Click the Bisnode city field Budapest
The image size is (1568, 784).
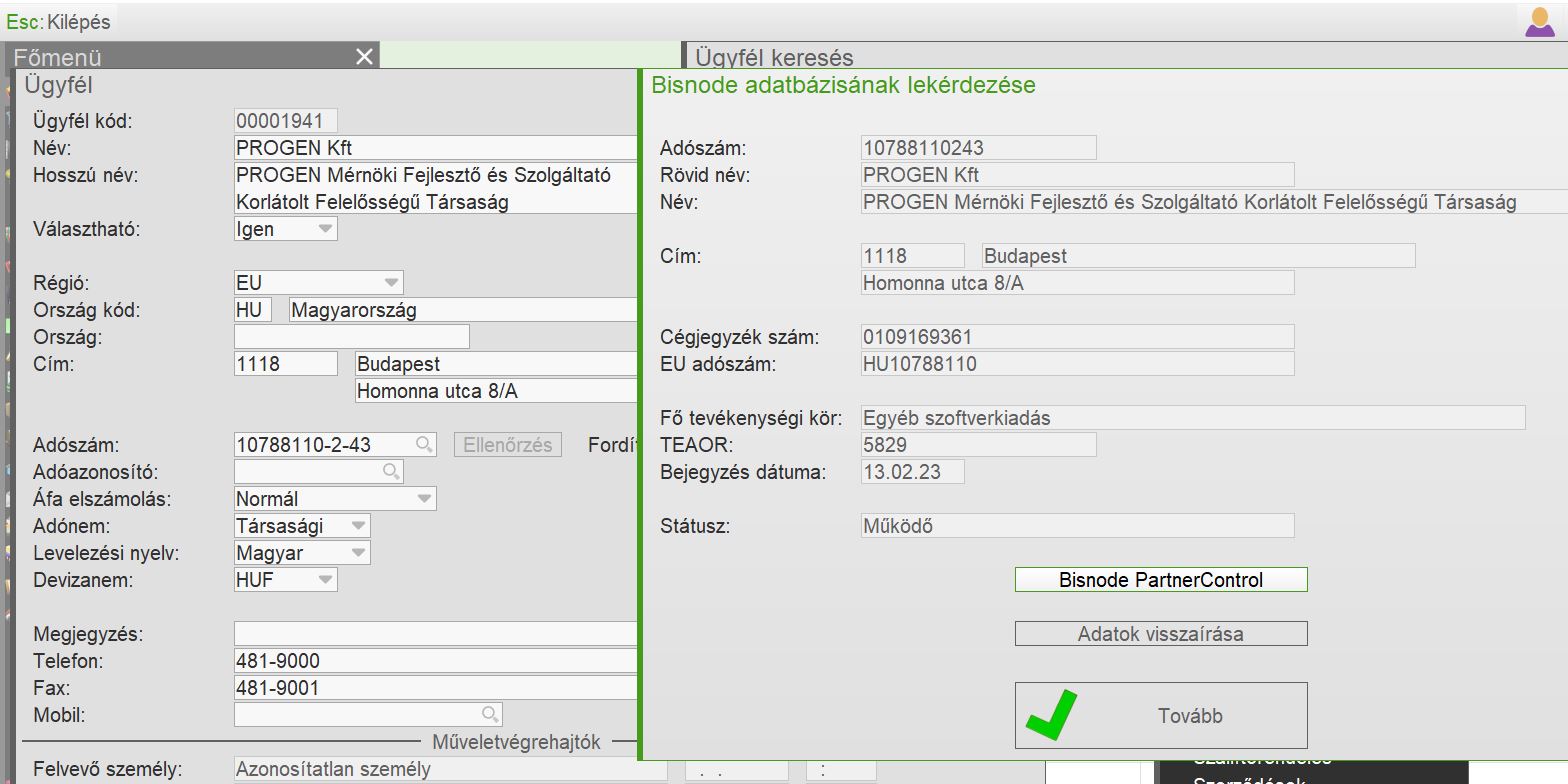tap(1199, 256)
